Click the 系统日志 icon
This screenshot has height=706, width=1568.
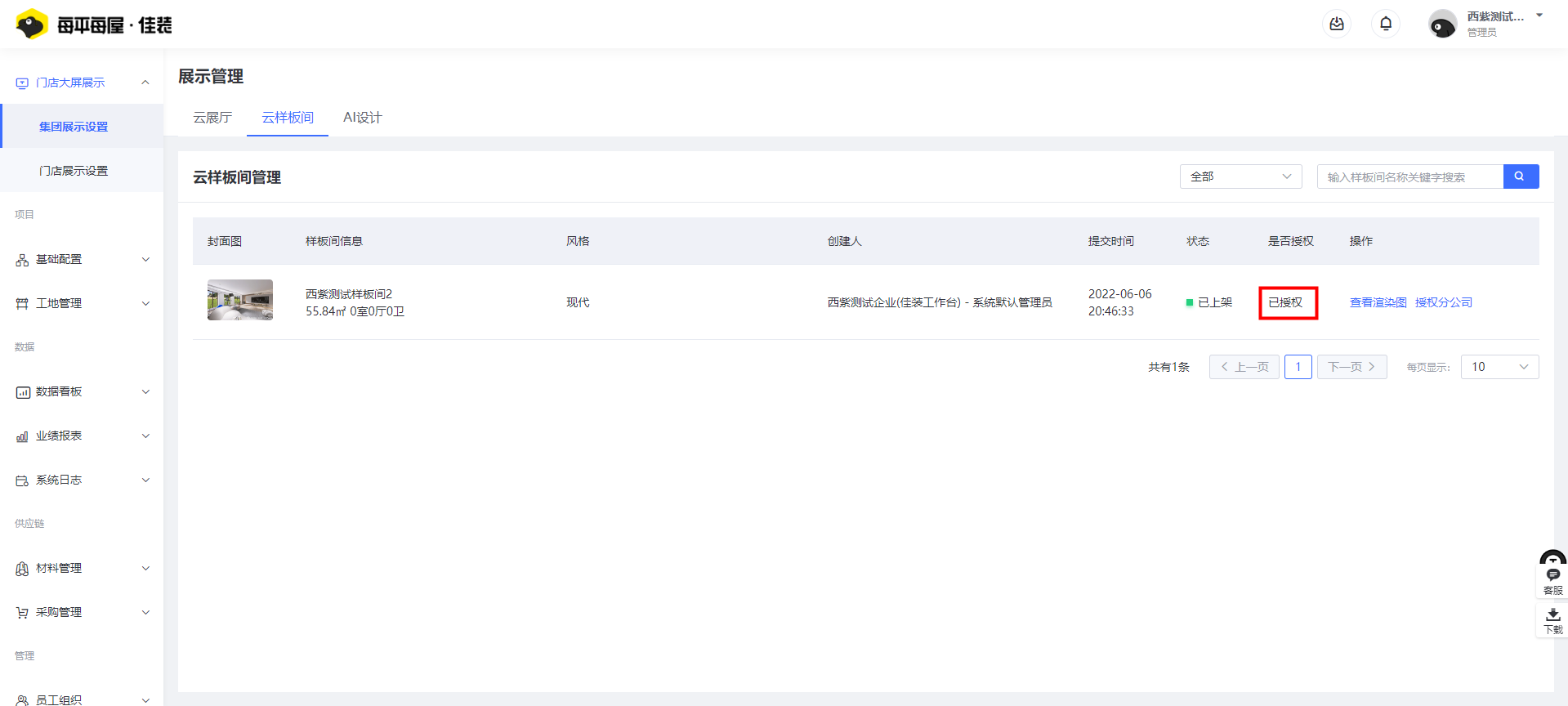(x=22, y=480)
